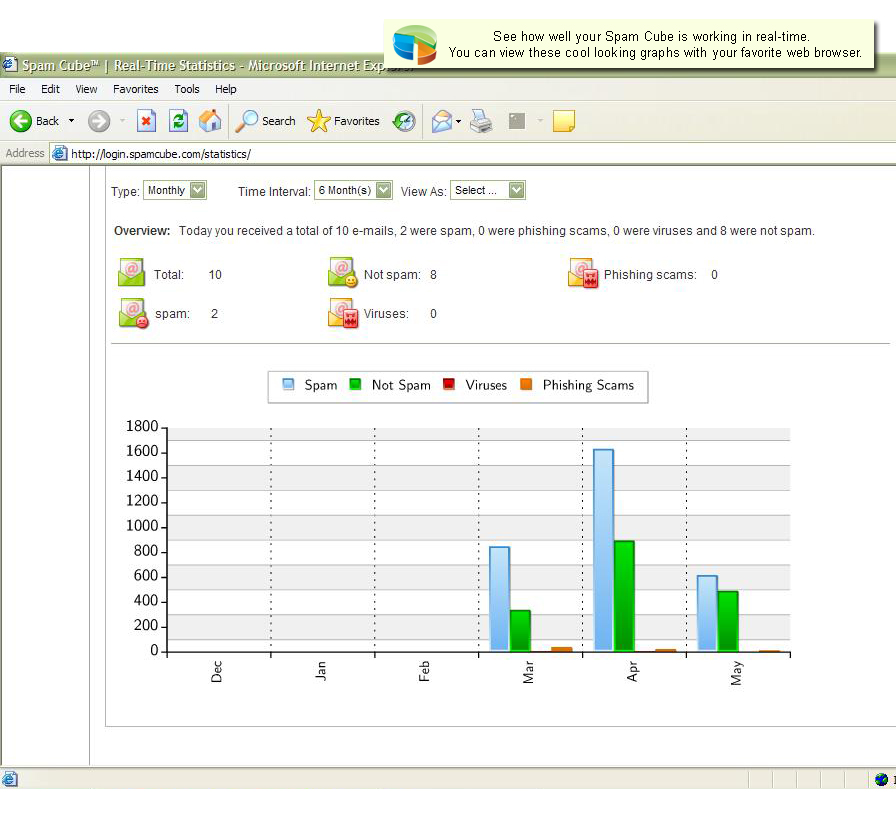The image size is (896, 830).
Task: Click the address bar URL field
Action: [400, 154]
